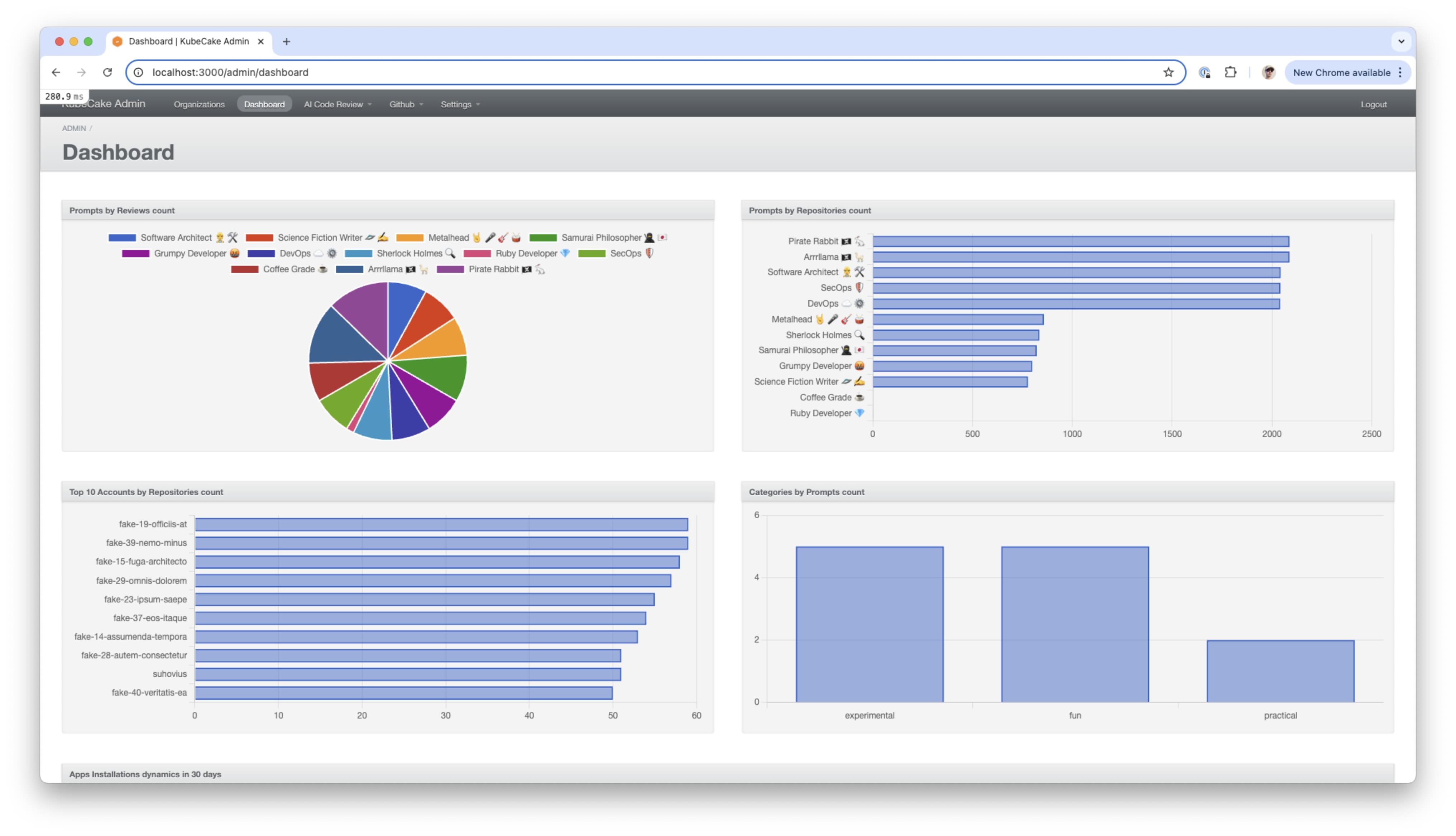Screen dimensions: 1456x836
Task: Click the site info icon in address bar
Action: pos(138,72)
